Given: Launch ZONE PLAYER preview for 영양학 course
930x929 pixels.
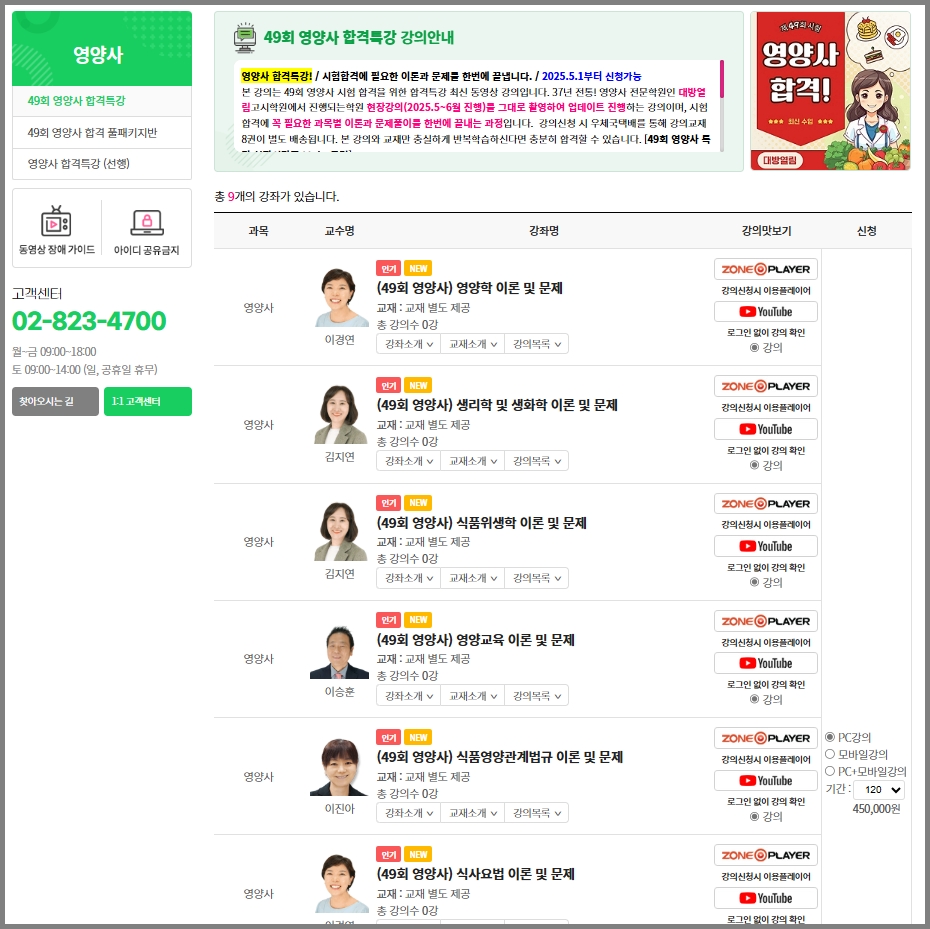Looking at the screenshot, I should point(766,269).
